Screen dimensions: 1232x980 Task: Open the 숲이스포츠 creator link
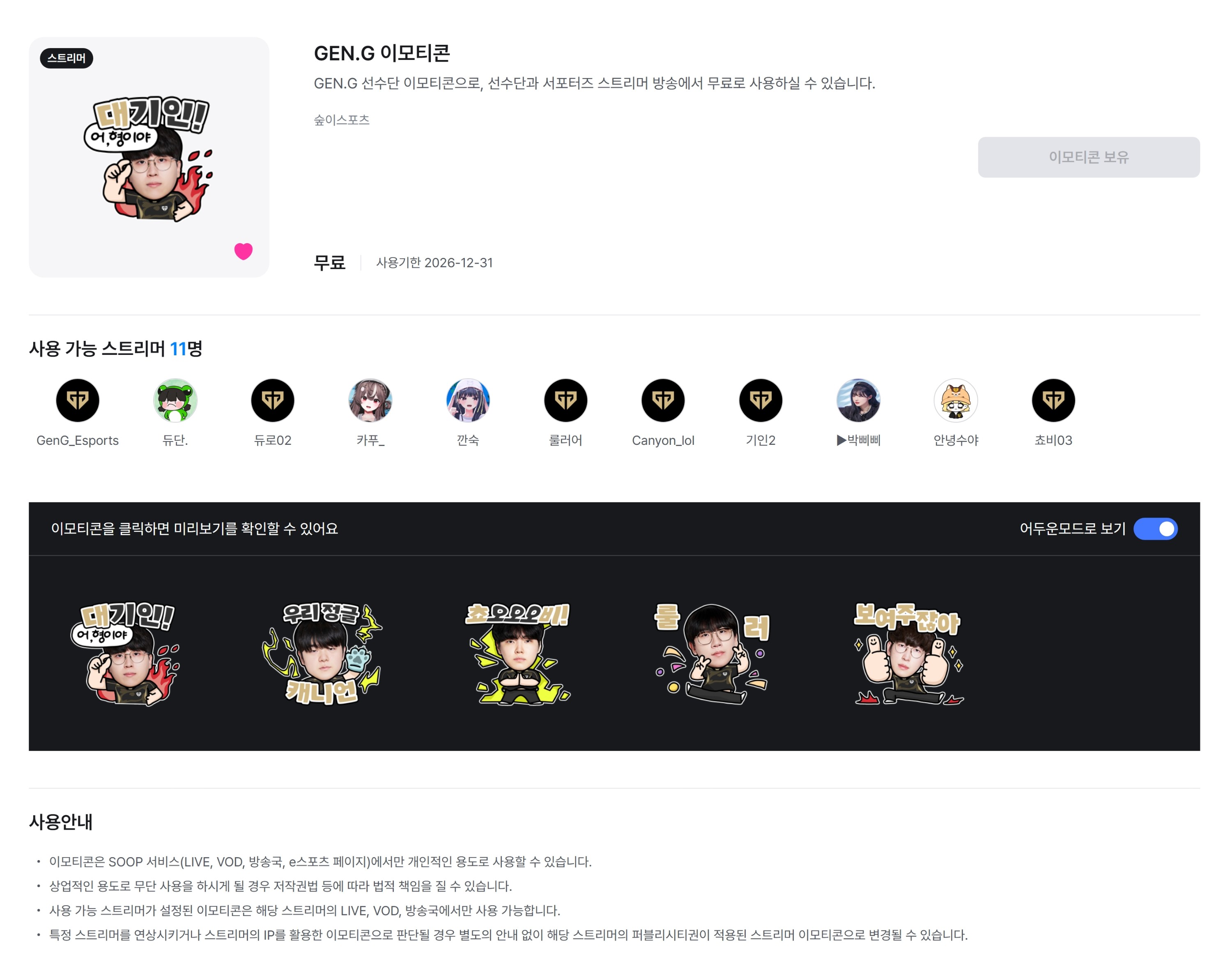tap(342, 120)
